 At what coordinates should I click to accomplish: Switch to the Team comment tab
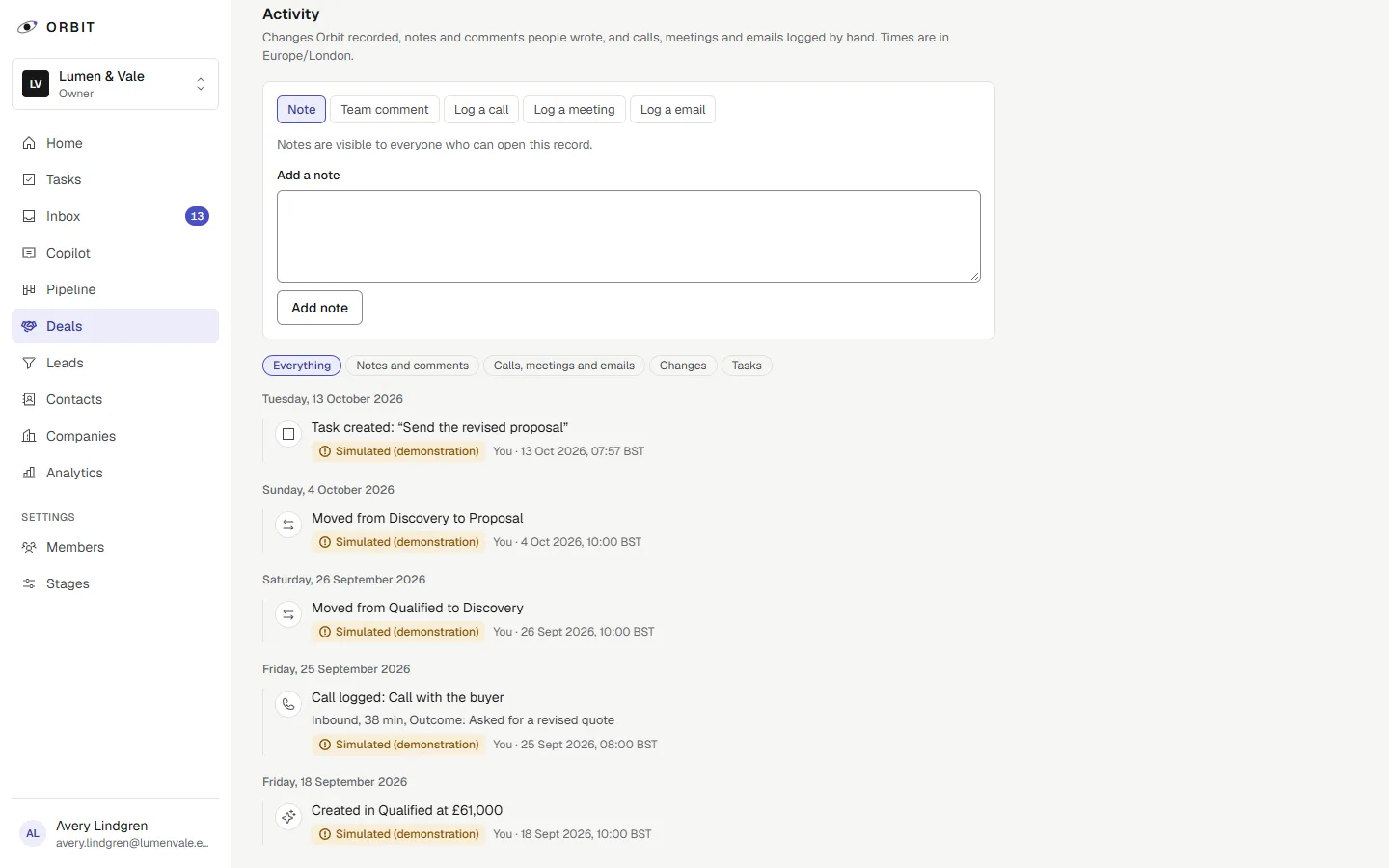[x=385, y=110]
